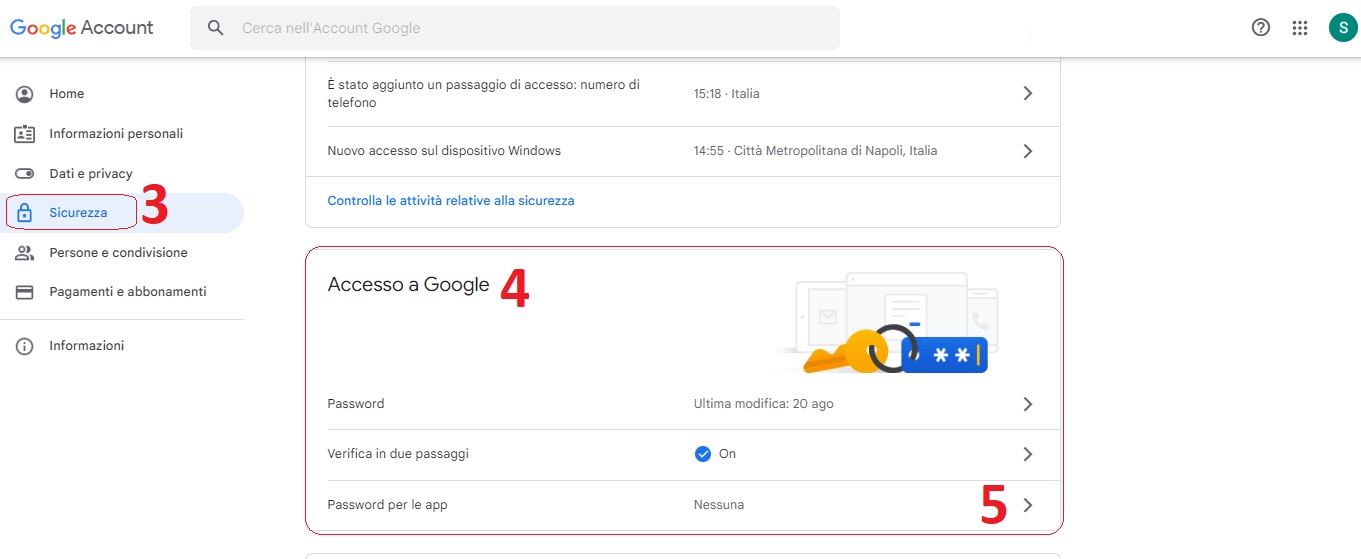The width and height of the screenshot is (1361, 559).
Task: Click Verifica in due passaggi label
Action: (x=398, y=454)
